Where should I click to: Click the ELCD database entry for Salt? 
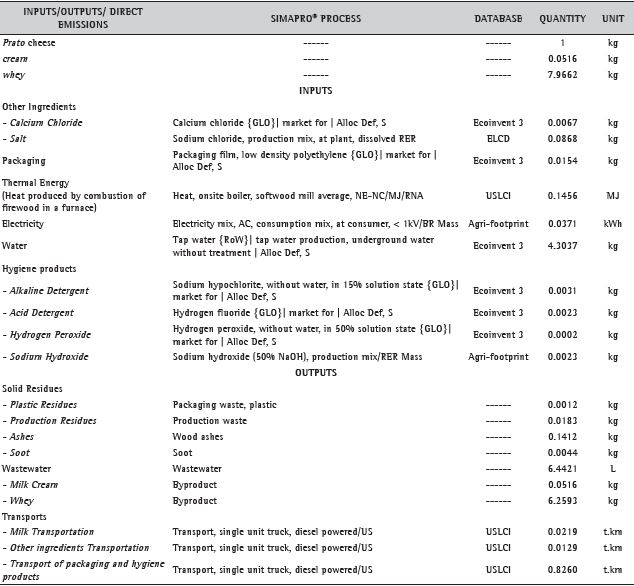[x=498, y=139]
